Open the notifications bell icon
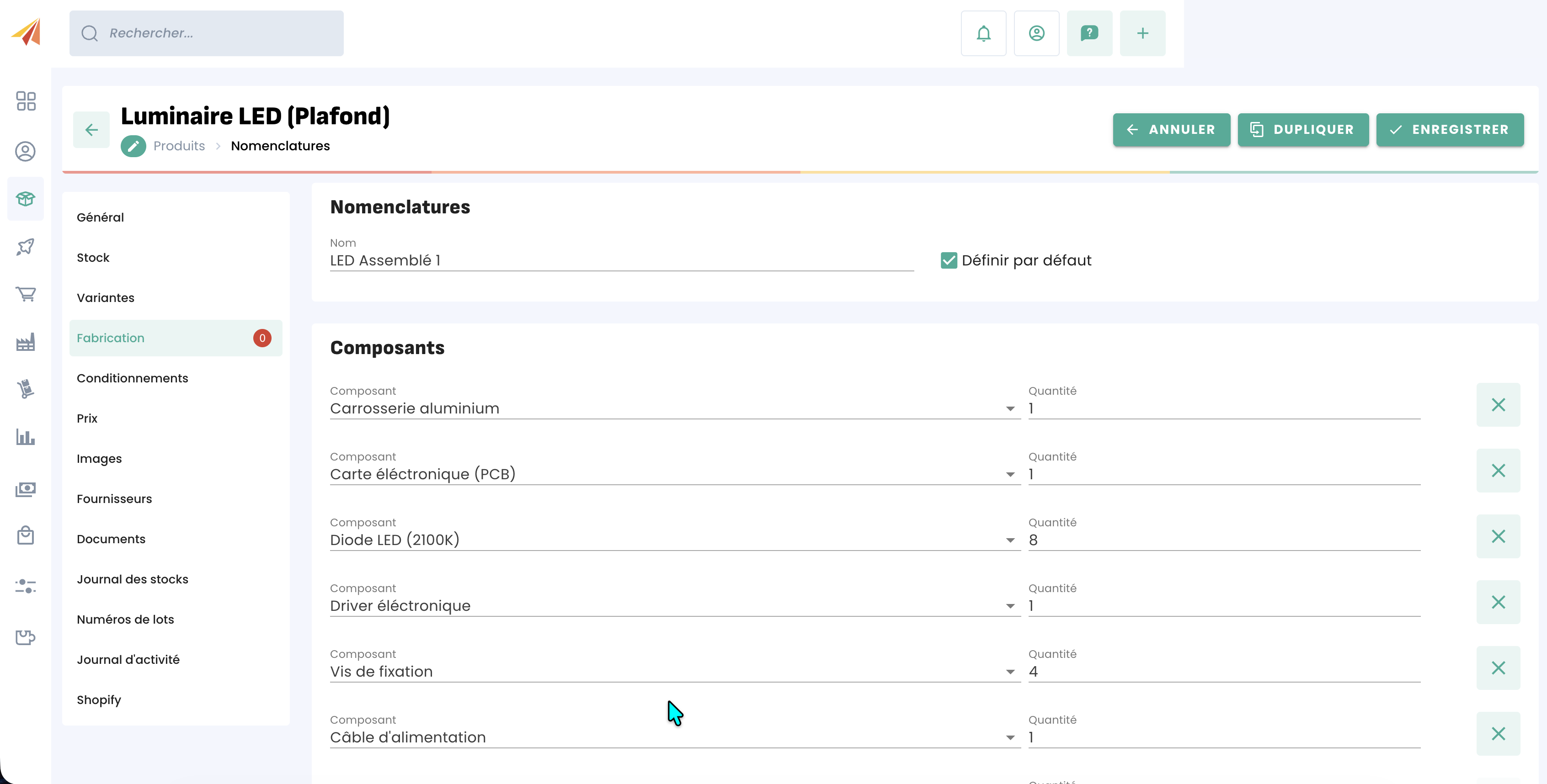 (x=983, y=33)
